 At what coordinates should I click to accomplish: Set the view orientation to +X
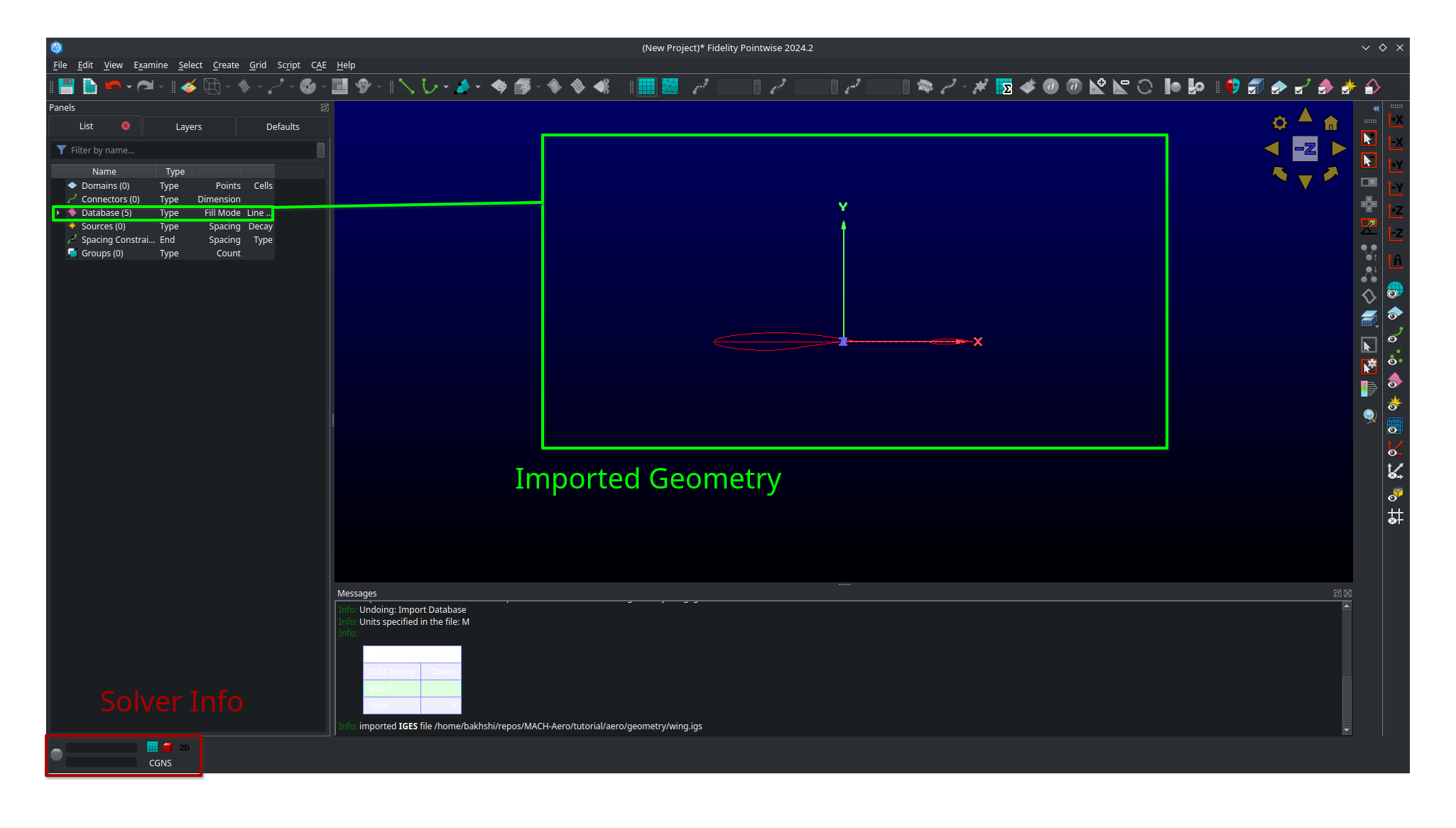(1395, 120)
